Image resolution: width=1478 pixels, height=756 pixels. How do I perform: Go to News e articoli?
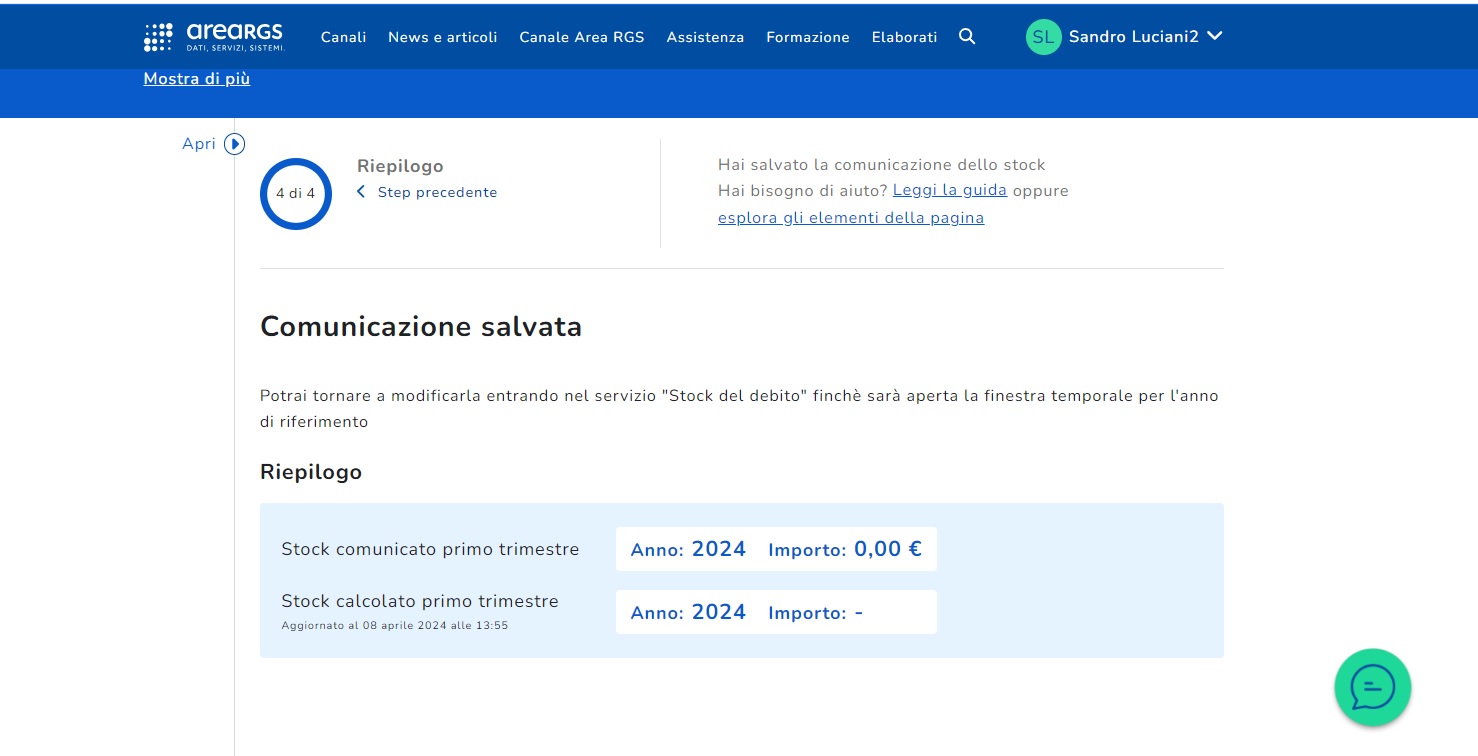tap(442, 37)
